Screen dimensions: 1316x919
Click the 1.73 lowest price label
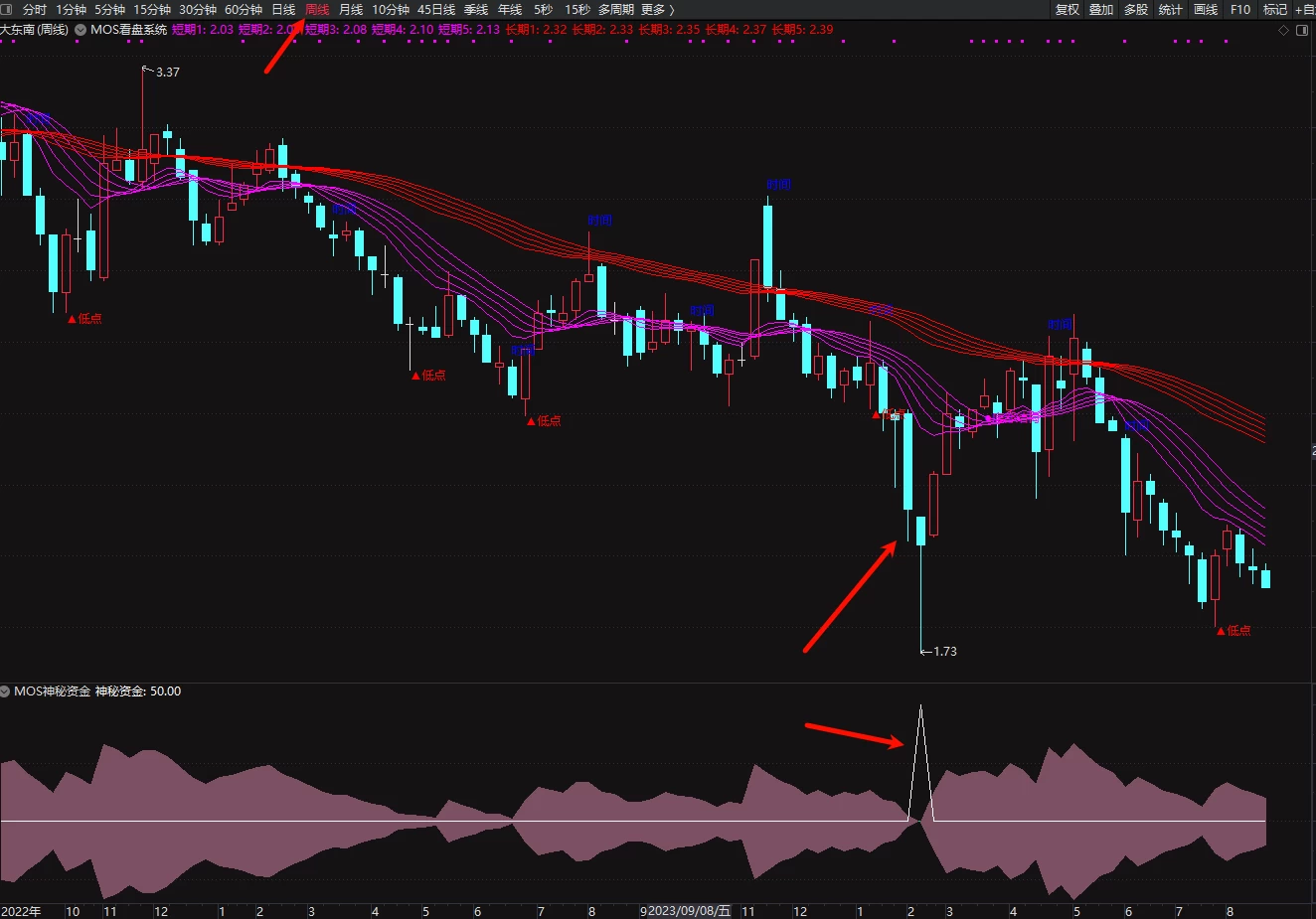(944, 652)
